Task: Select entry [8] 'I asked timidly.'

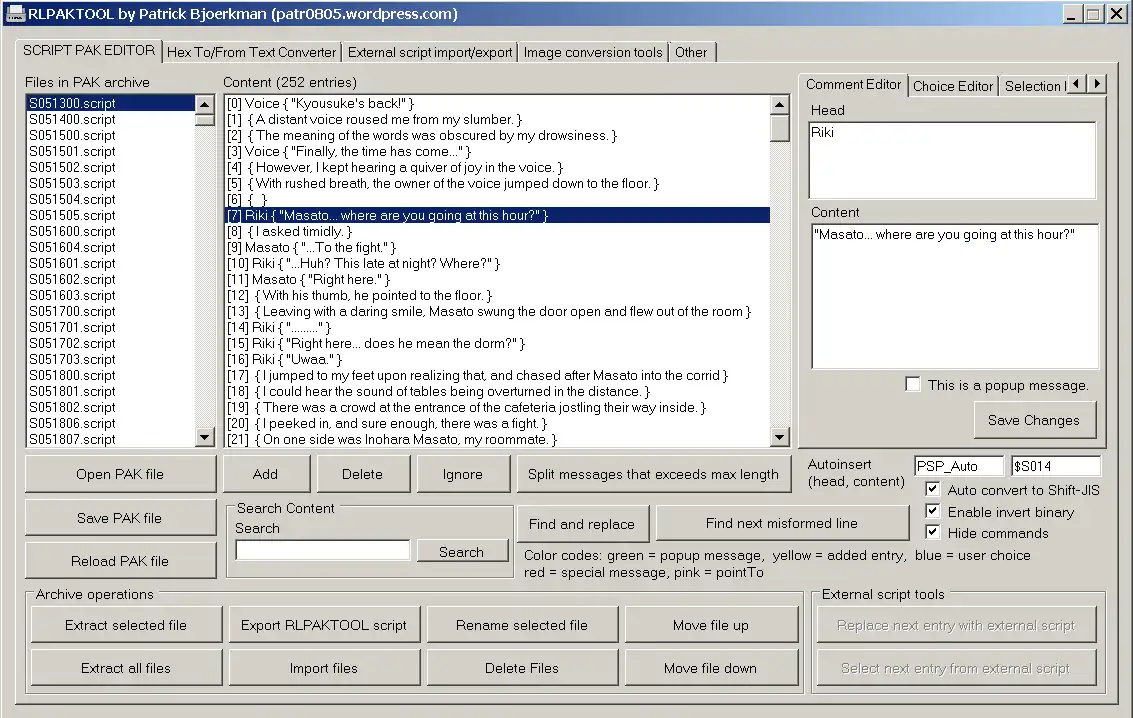Action: click(x=497, y=231)
